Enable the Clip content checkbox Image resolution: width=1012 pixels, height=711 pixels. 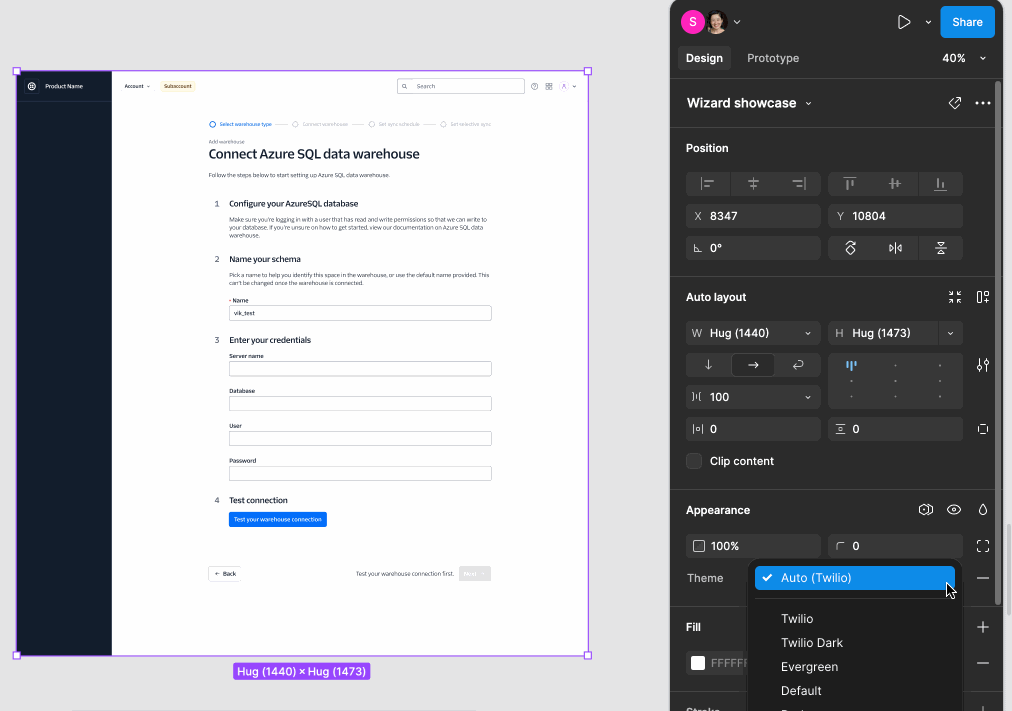tap(694, 461)
